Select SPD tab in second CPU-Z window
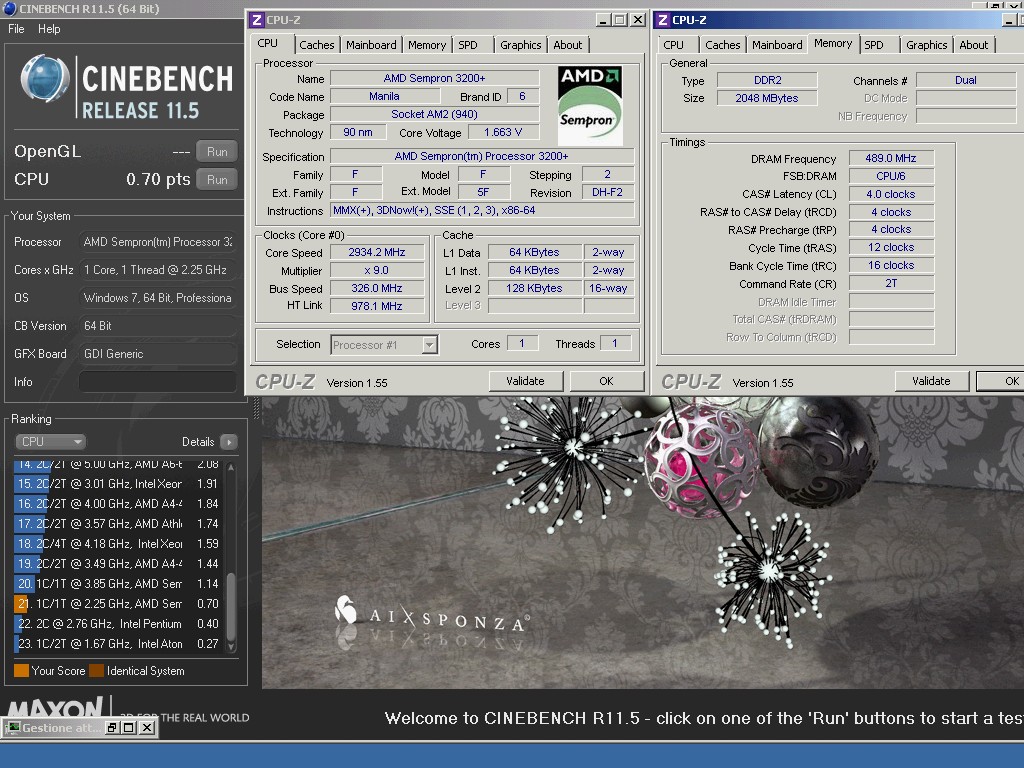 click(874, 45)
